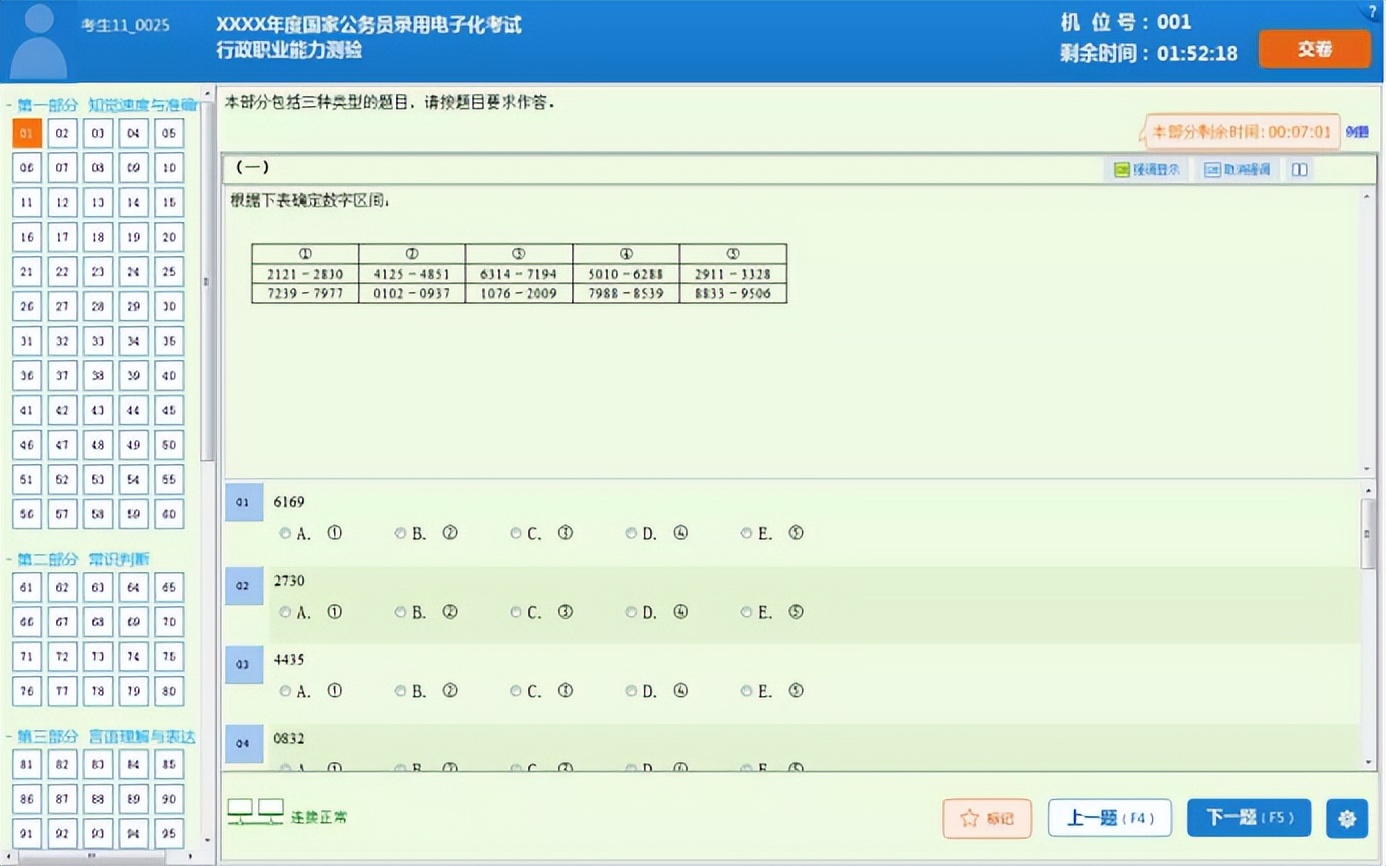Jump to question 27 in navigator

click(62, 306)
